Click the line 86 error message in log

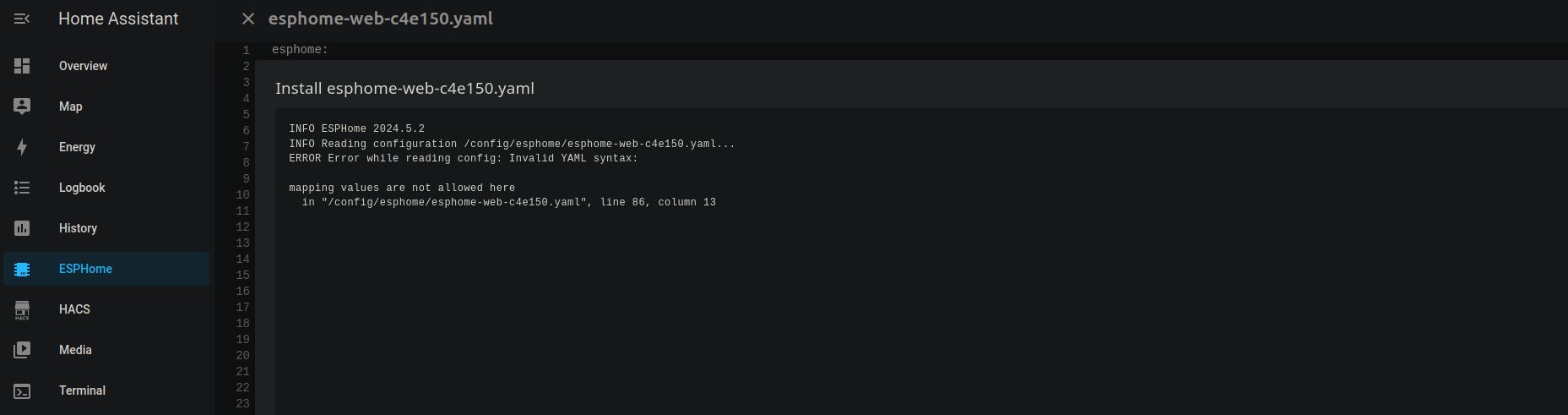509,203
